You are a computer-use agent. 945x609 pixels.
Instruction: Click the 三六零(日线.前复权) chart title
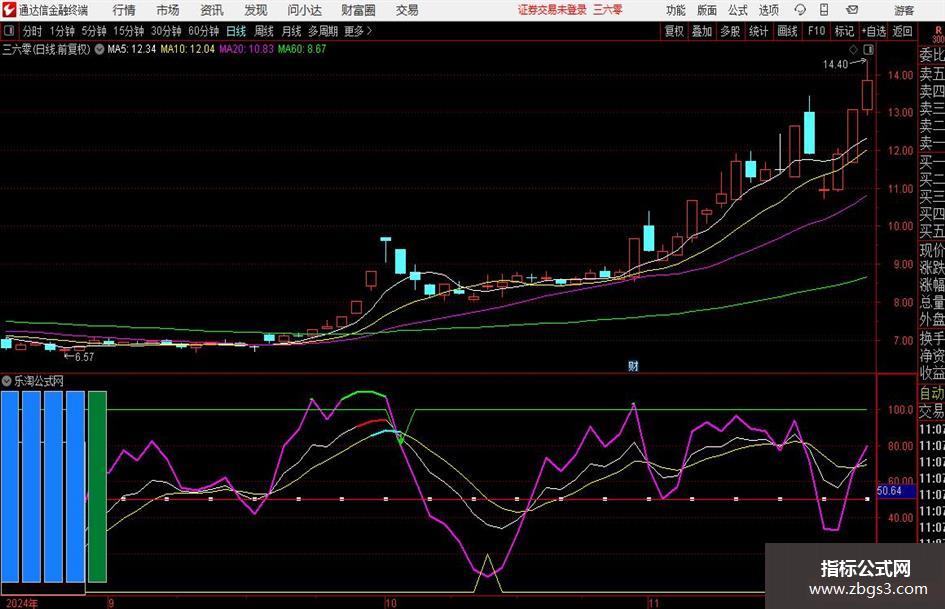46,49
